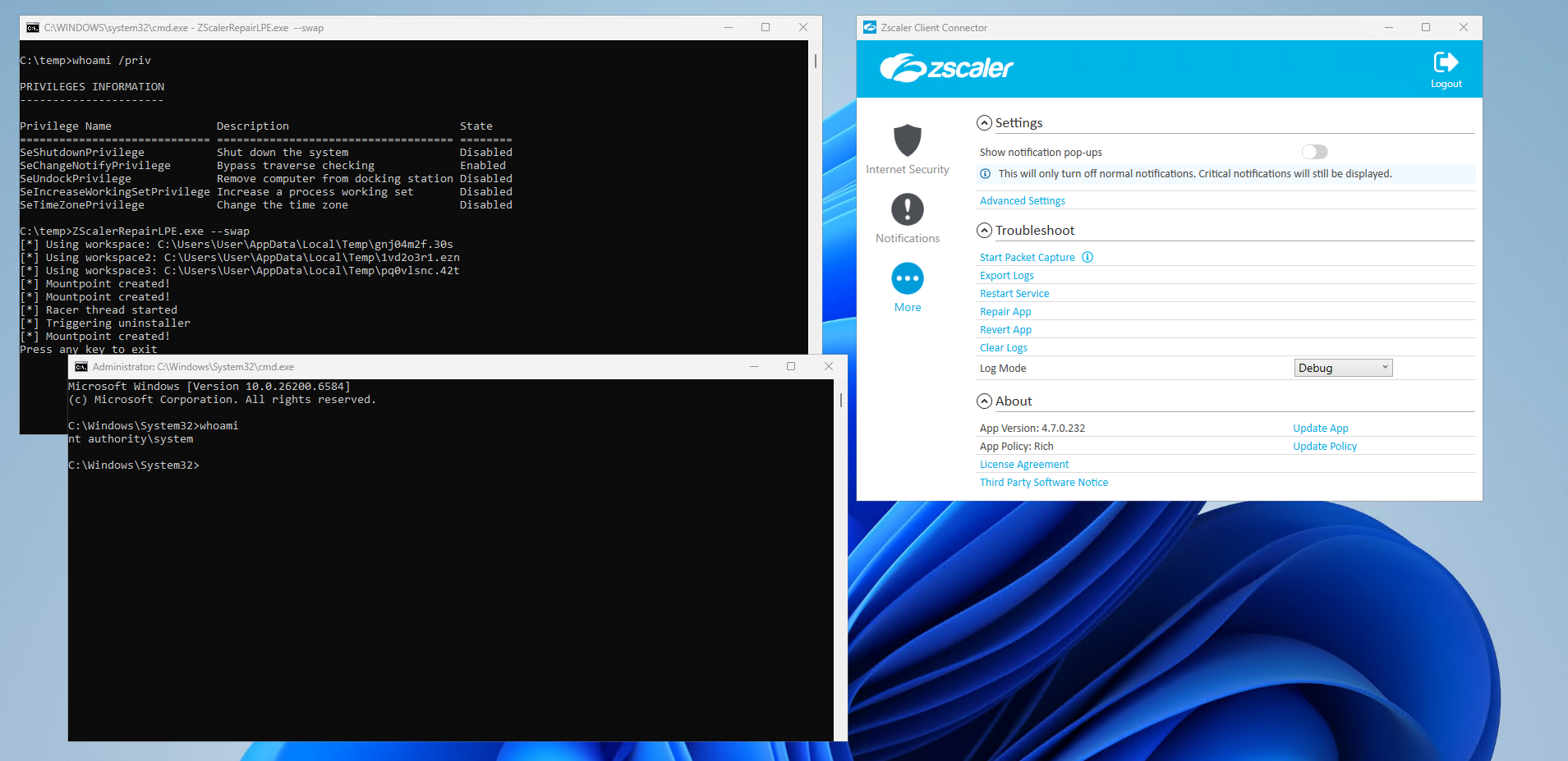The height and width of the screenshot is (761, 1568).
Task: Click '[*] Triggering uninstaller' line
Action: click(105, 323)
